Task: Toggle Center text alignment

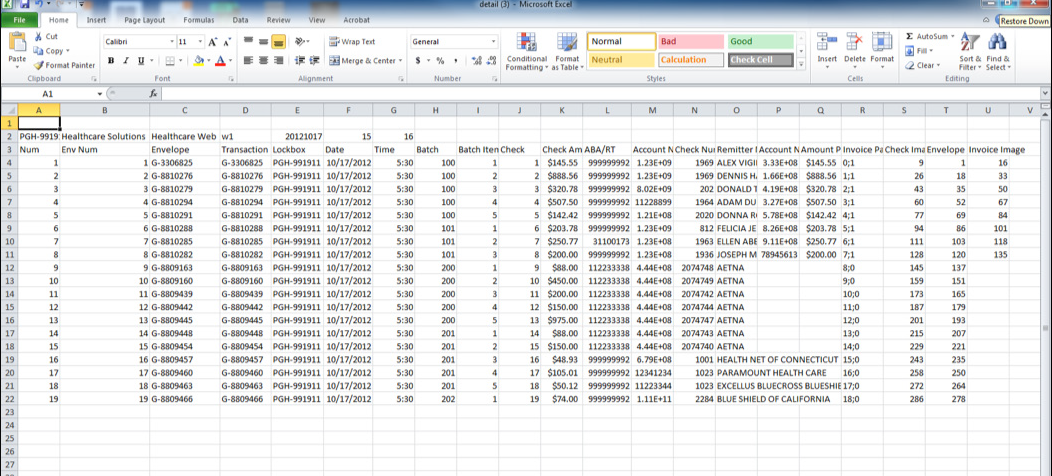Action: [263, 60]
